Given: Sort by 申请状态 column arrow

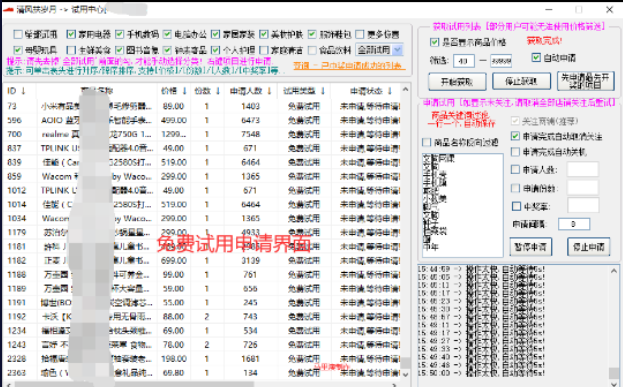Looking at the screenshot, I should click(389, 91).
